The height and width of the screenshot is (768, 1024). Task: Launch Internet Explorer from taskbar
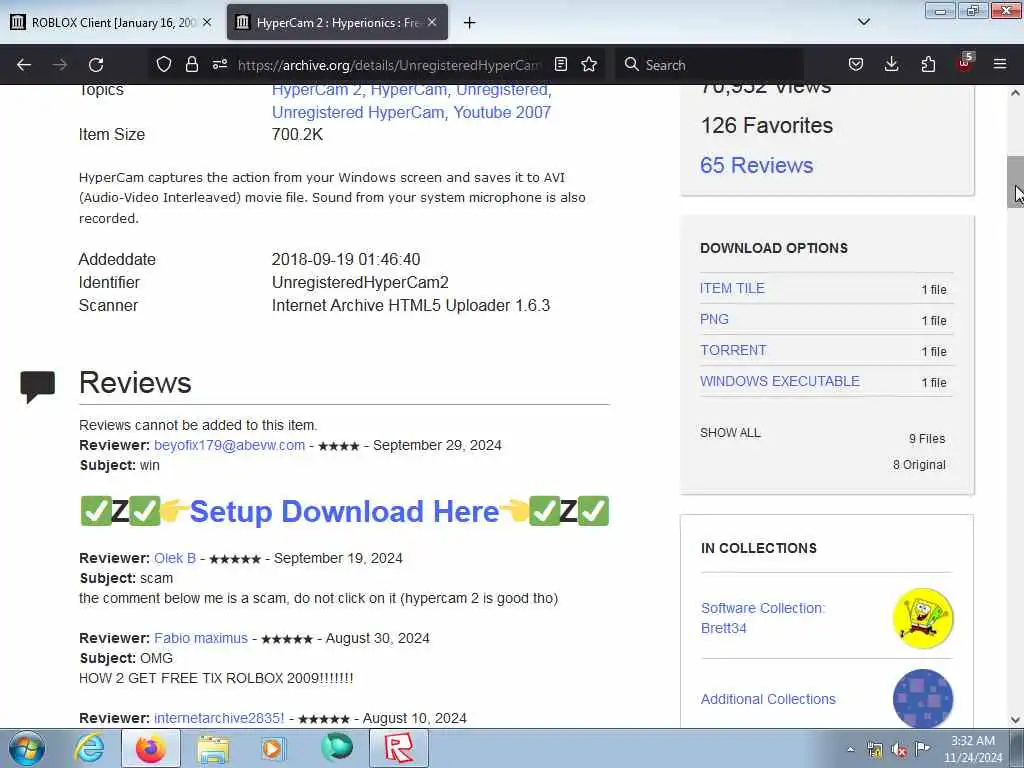point(89,748)
